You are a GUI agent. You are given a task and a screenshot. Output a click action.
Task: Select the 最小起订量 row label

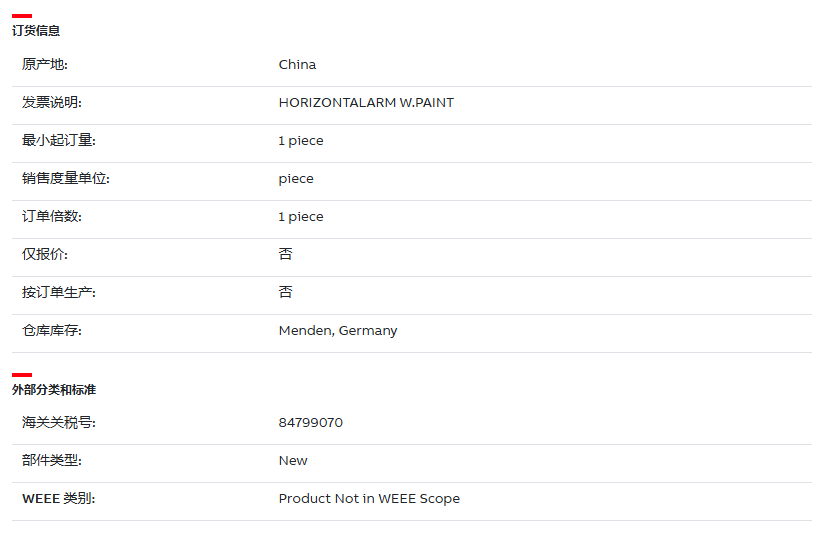[58, 141]
